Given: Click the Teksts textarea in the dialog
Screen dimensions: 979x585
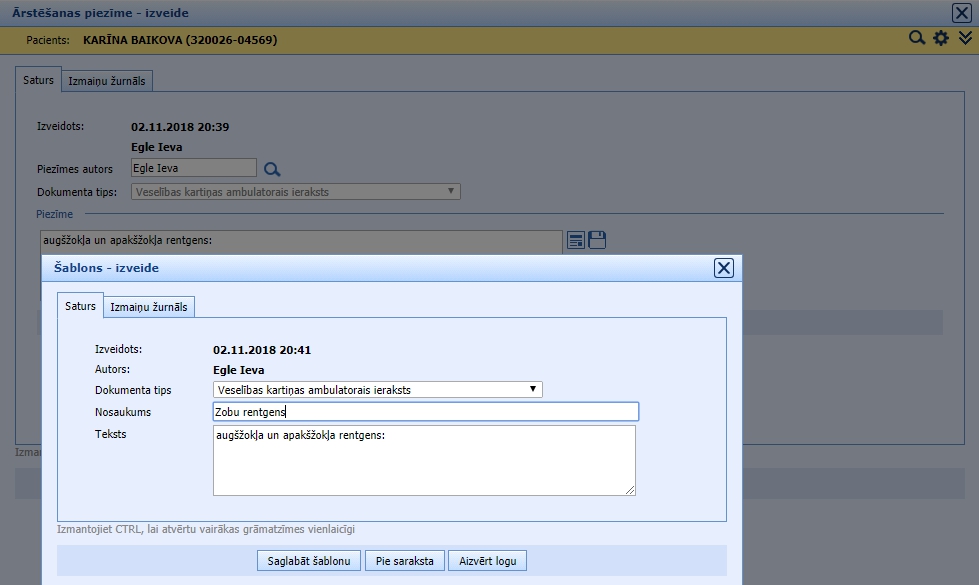Looking at the screenshot, I should (x=425, y=461).
